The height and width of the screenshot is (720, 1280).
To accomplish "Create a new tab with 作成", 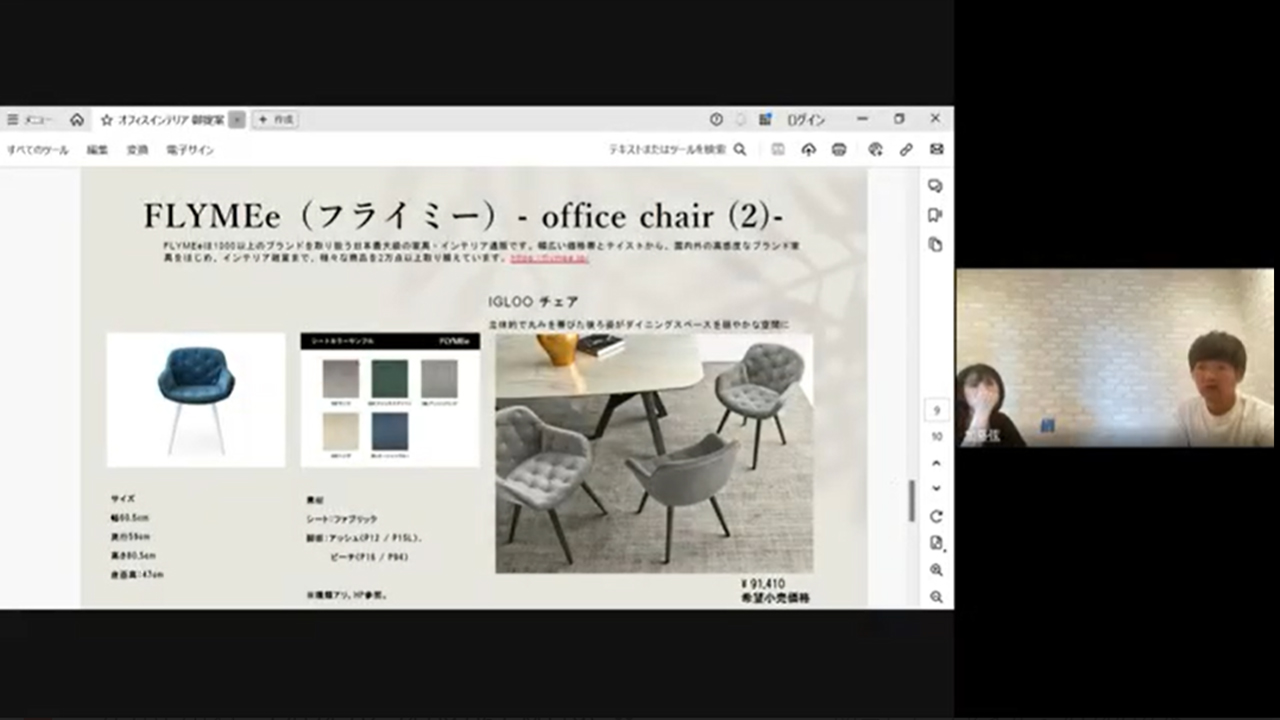I will (275, 120).
